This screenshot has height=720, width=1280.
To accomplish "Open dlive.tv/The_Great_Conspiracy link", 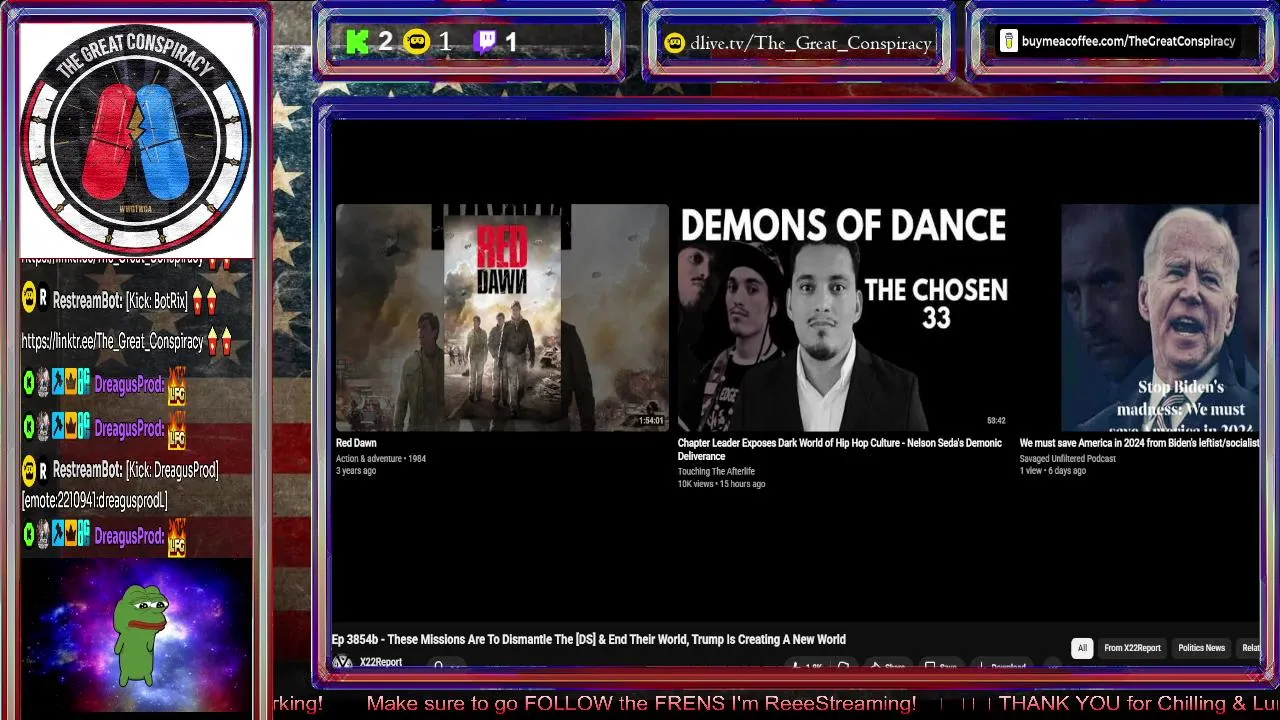I will coord(811,43).
